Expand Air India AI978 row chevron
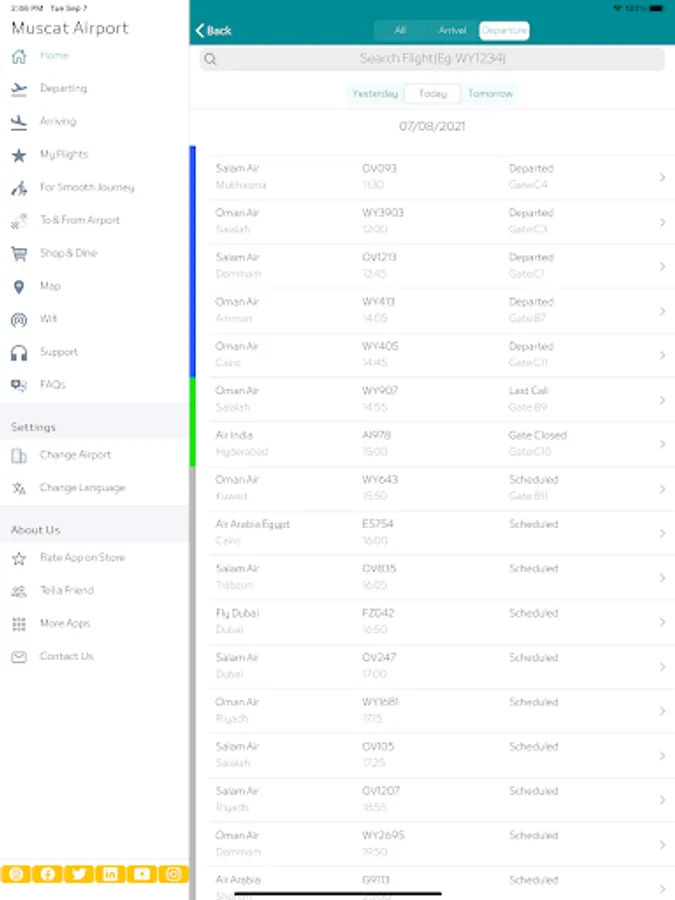Screen dimensions: 675x900 tap(662, 444)
